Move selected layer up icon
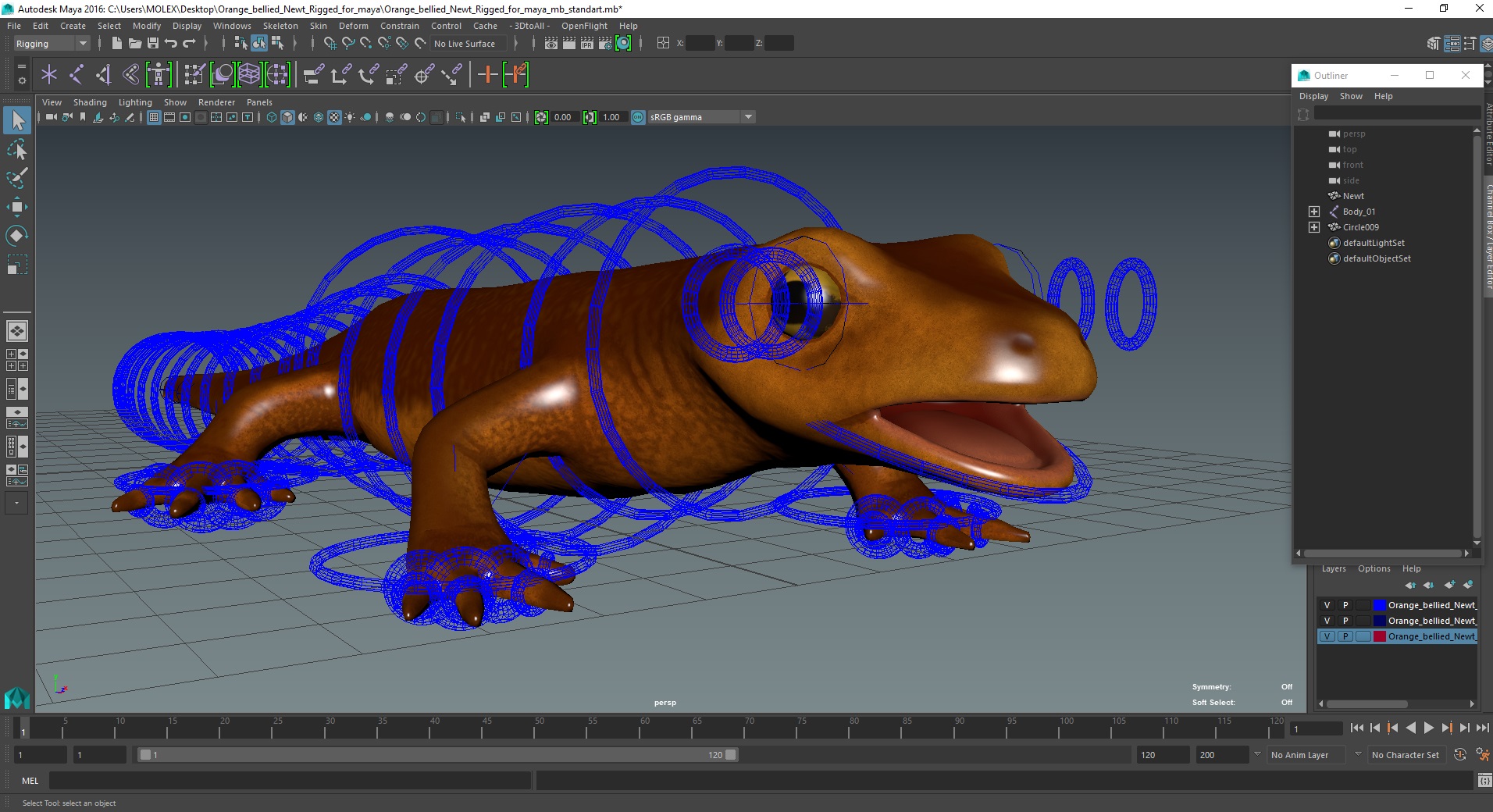This screenshot has height=812, width=1493. tap(1410, 585)
